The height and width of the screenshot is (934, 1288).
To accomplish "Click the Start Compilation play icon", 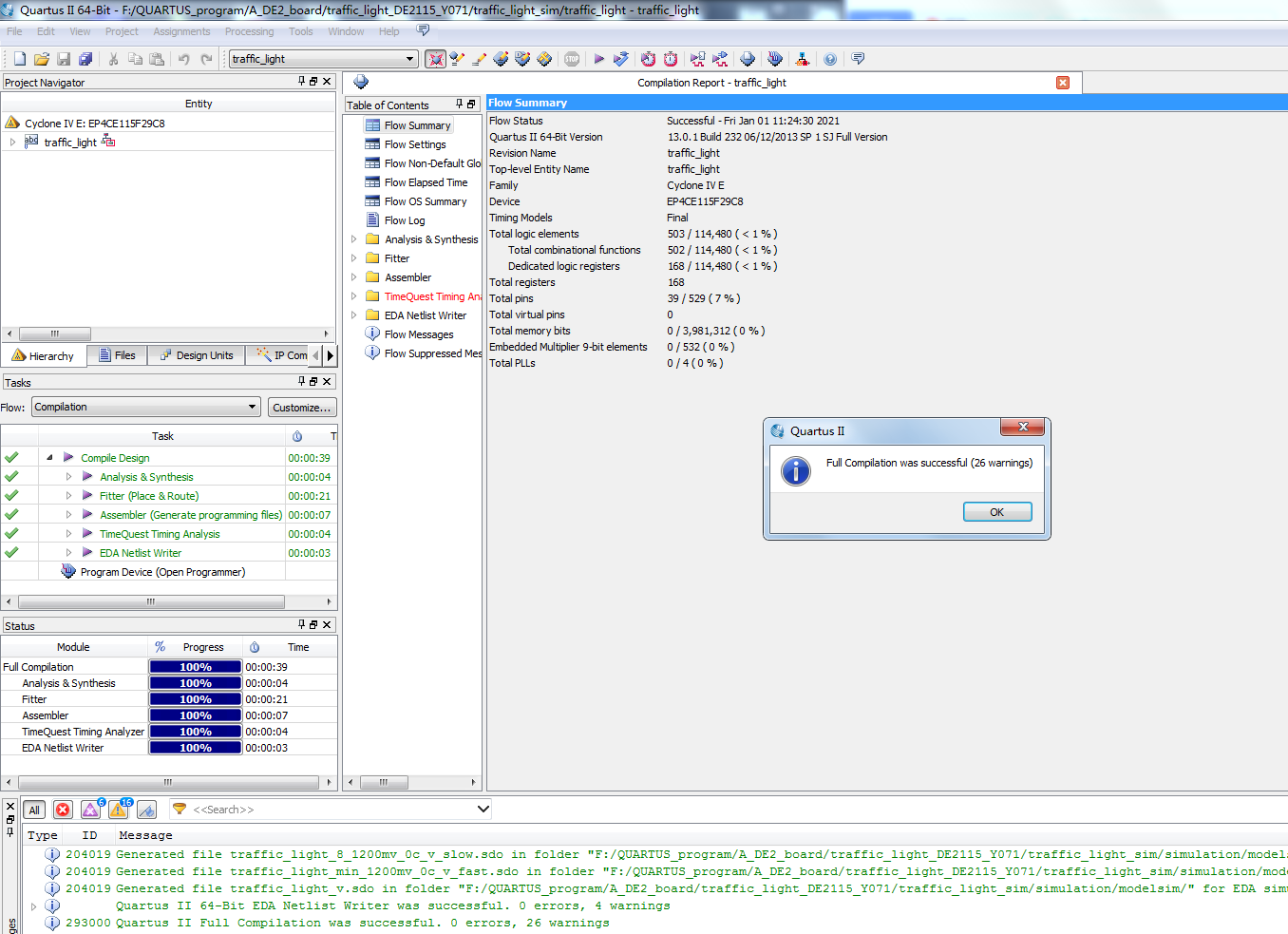I will point(598,59).
